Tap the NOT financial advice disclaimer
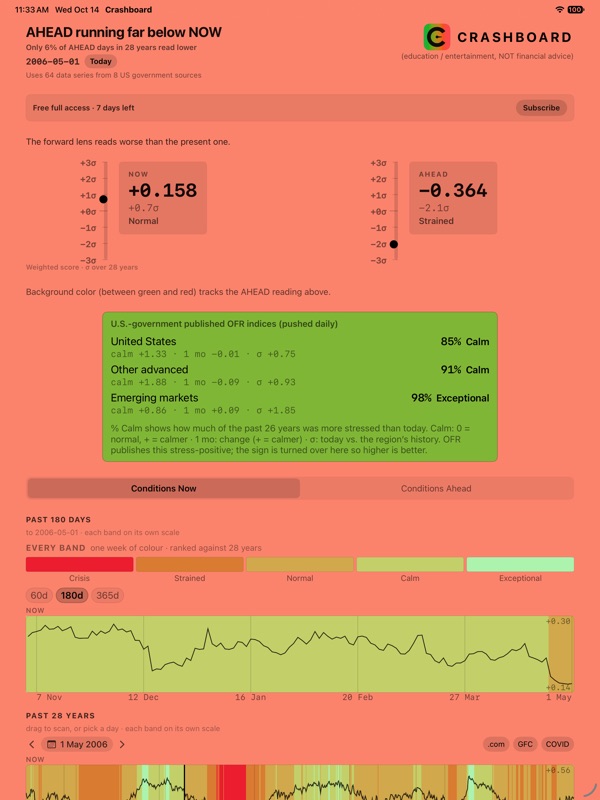 (487, 56)
